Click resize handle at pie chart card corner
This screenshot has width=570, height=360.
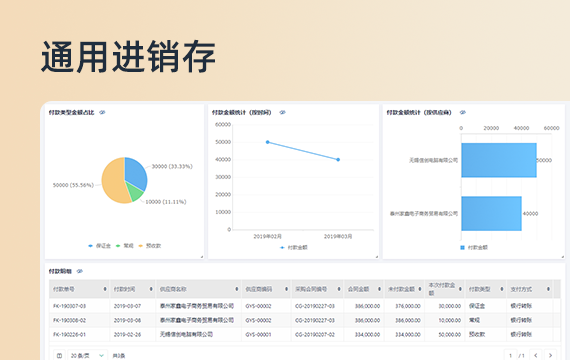point(202,257)
